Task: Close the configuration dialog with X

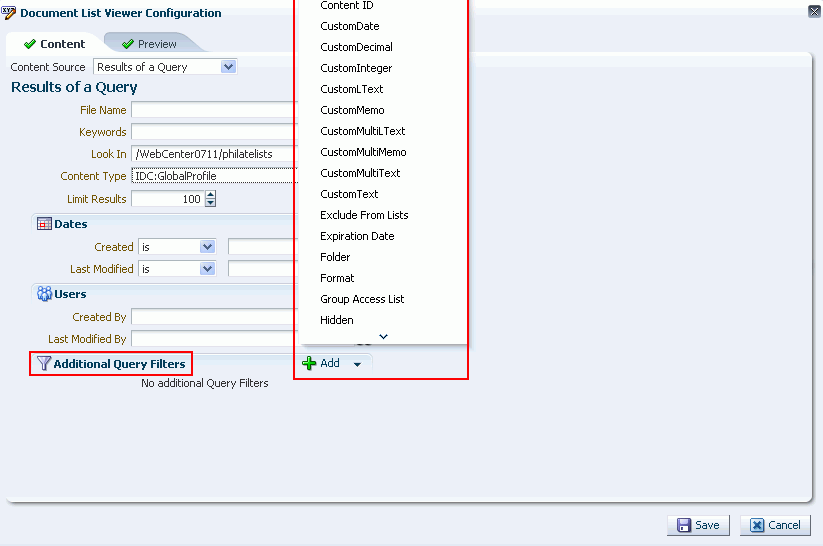Action: coord(814,12)
